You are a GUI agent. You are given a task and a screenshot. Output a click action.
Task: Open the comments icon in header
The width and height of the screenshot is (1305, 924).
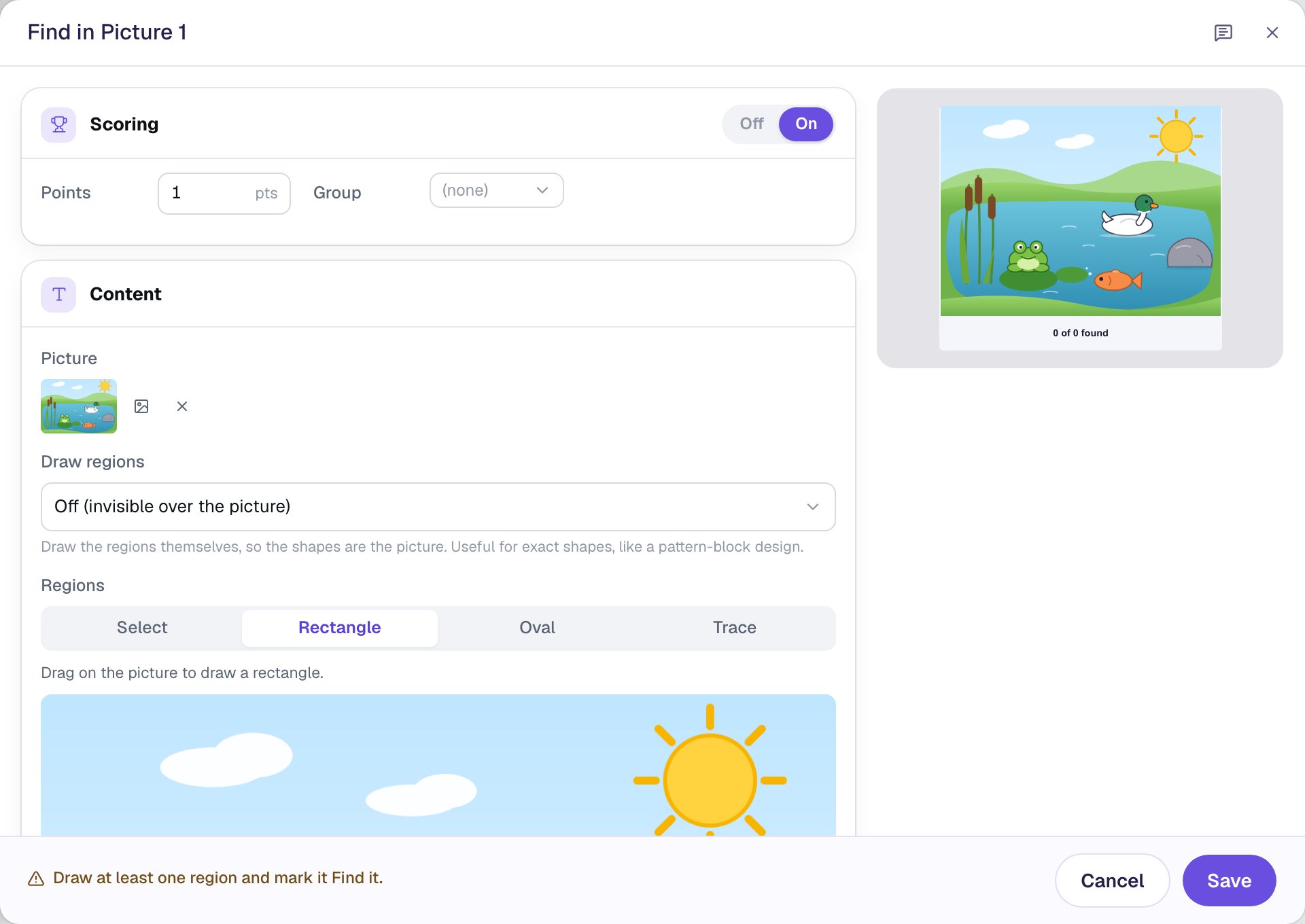[1223, 33]
